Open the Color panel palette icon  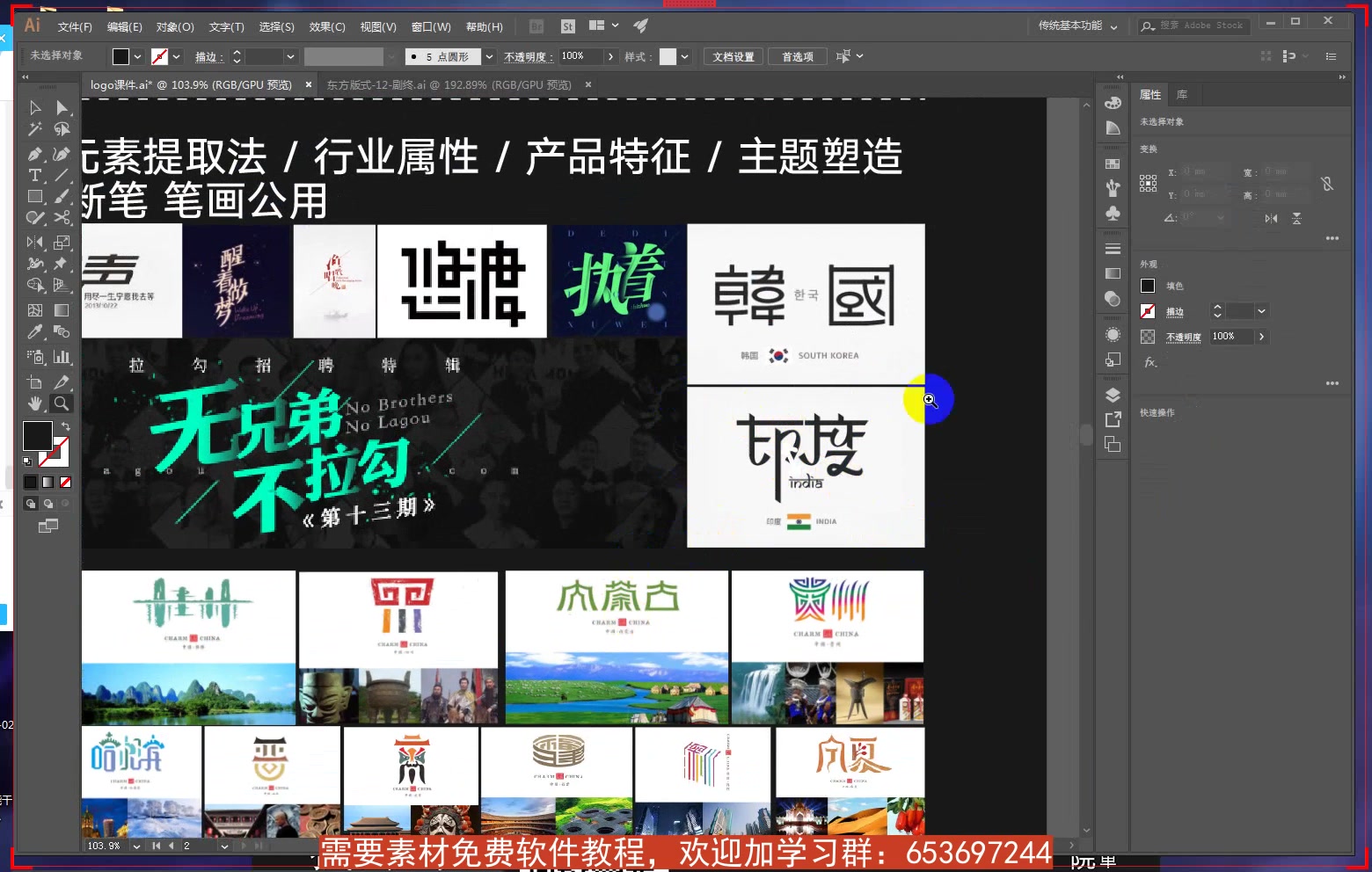pos(1113,103)
